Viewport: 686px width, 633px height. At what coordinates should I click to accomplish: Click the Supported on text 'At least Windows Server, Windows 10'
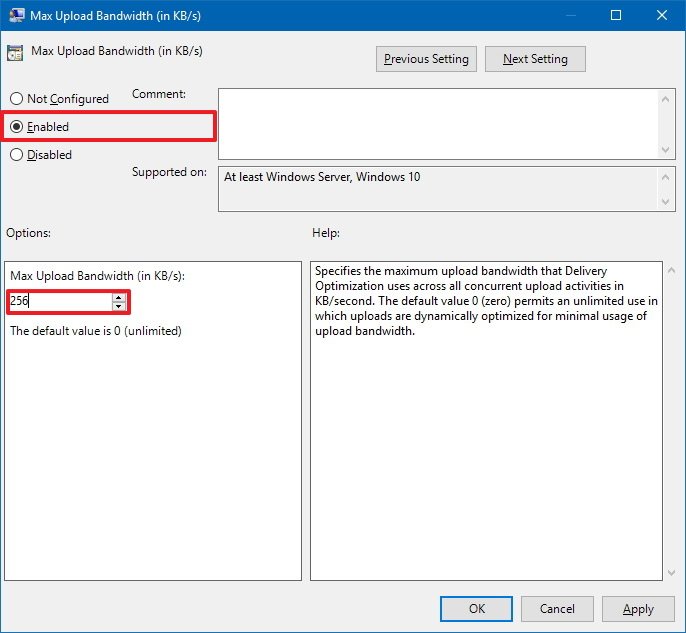point(322,177)
